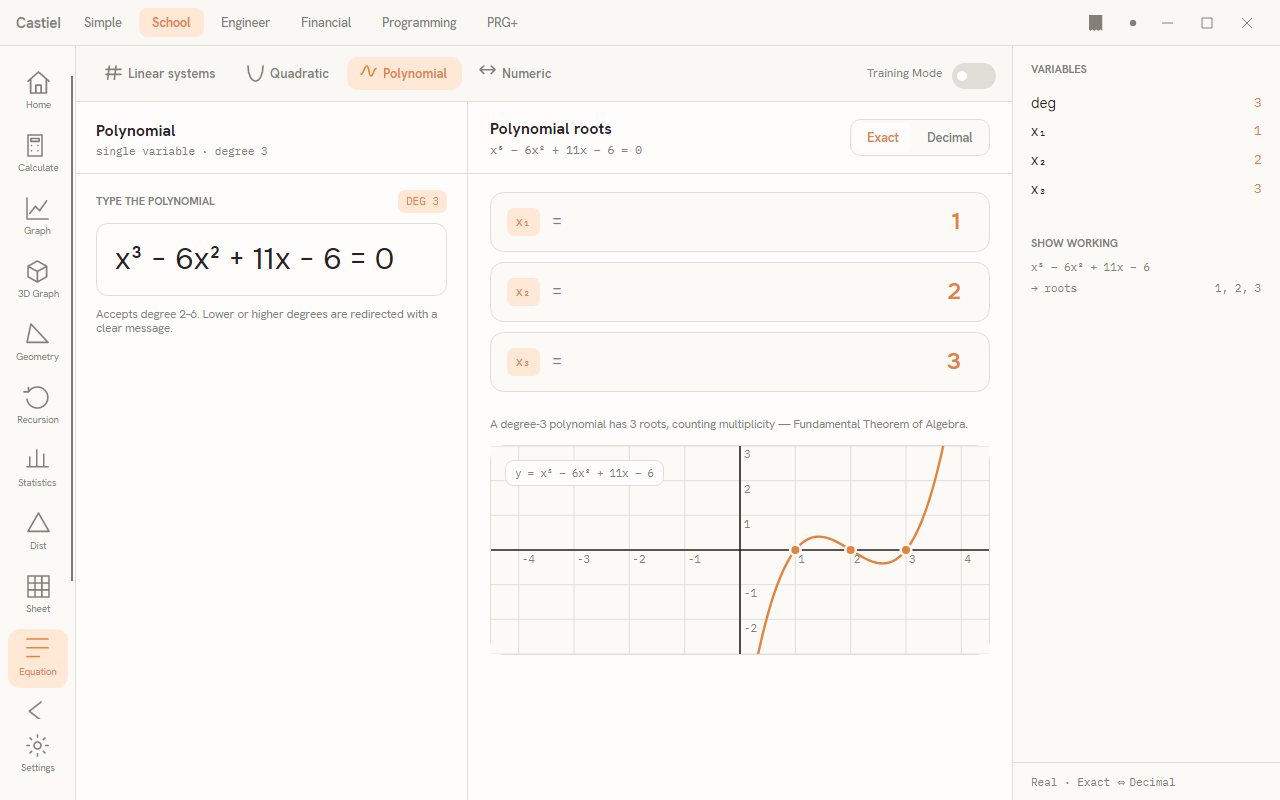Image resolution: width=1280 pixels, height=800 pixels.
Task: Select Decimal result format
Action: coord(950,138)
